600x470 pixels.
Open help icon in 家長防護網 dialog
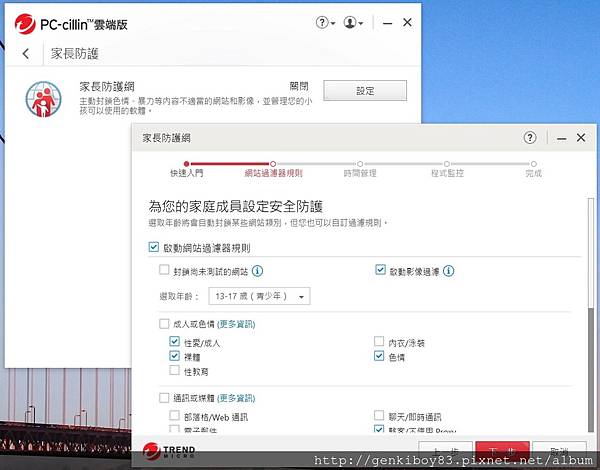[530, 137]
